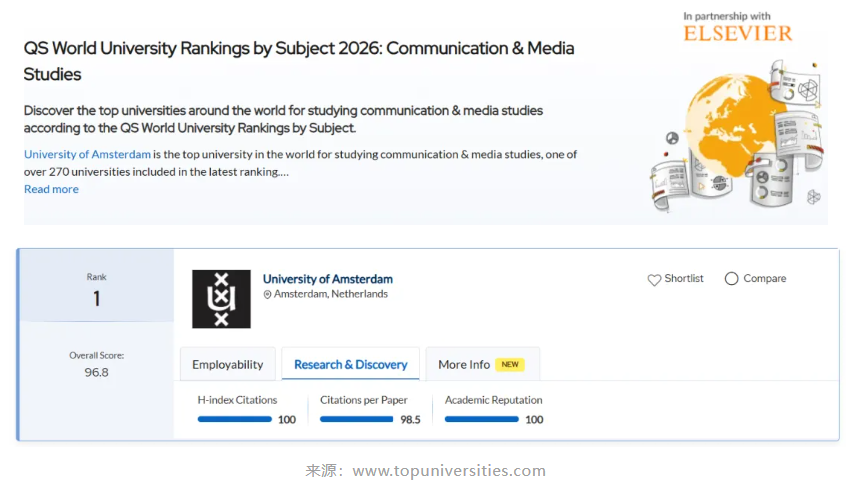Screen dimensions: 846x486
Task: Click the Citations per Paper score bar
Action: tap(356, 420)
